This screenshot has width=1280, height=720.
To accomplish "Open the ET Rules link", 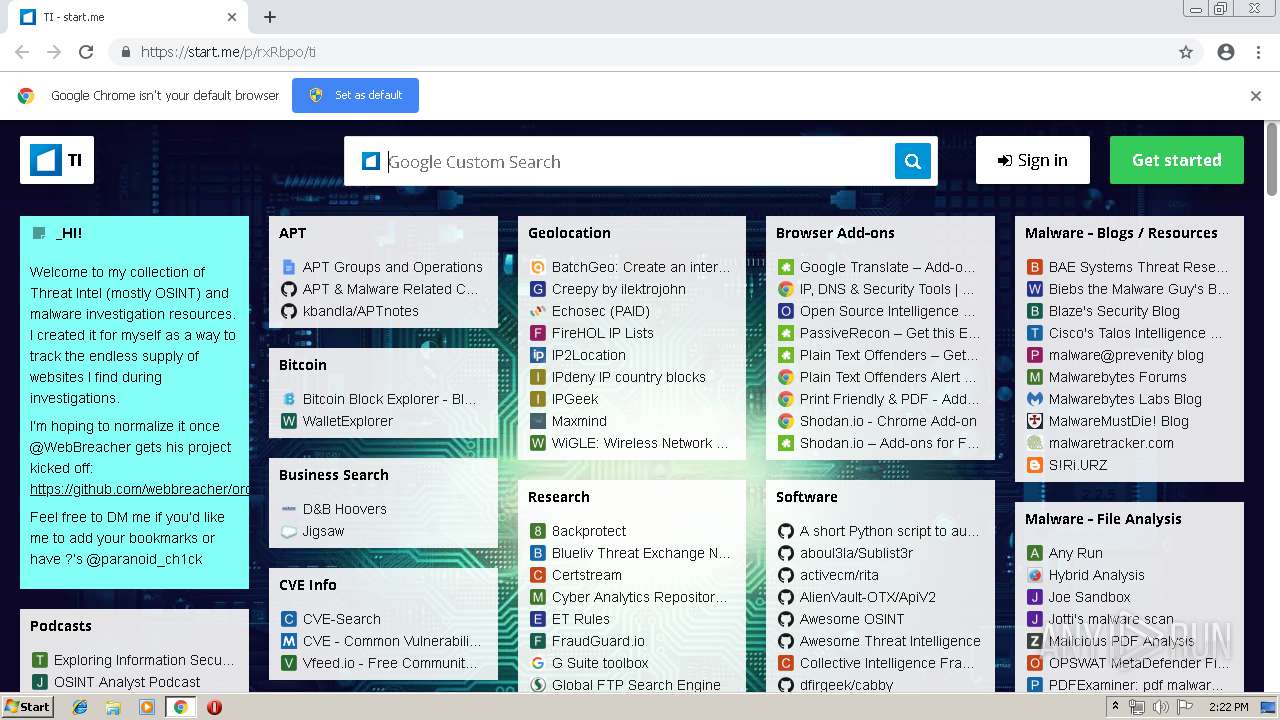I will (x=581, y=619).
